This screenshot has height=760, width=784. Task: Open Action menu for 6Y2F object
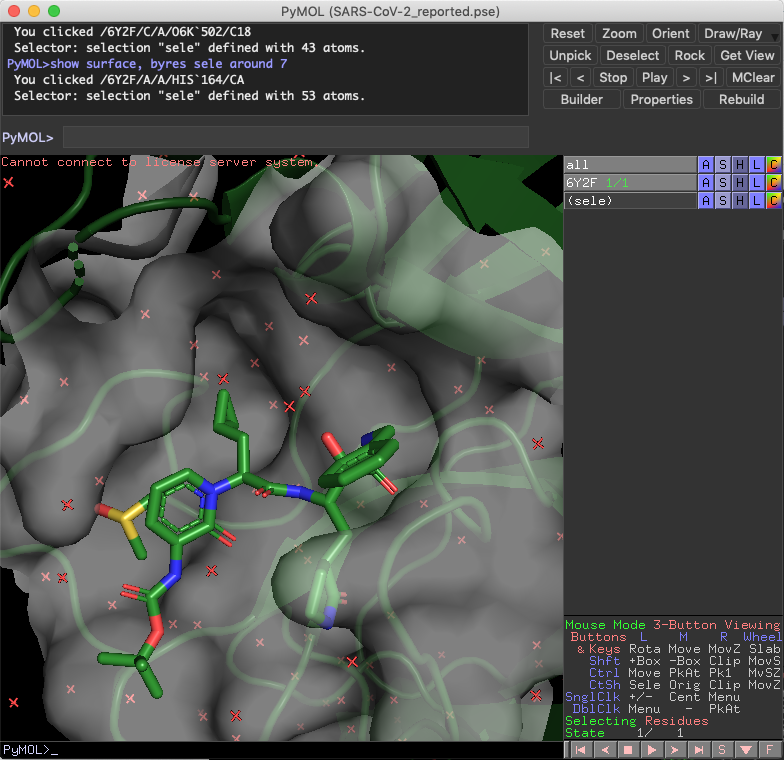706,182
